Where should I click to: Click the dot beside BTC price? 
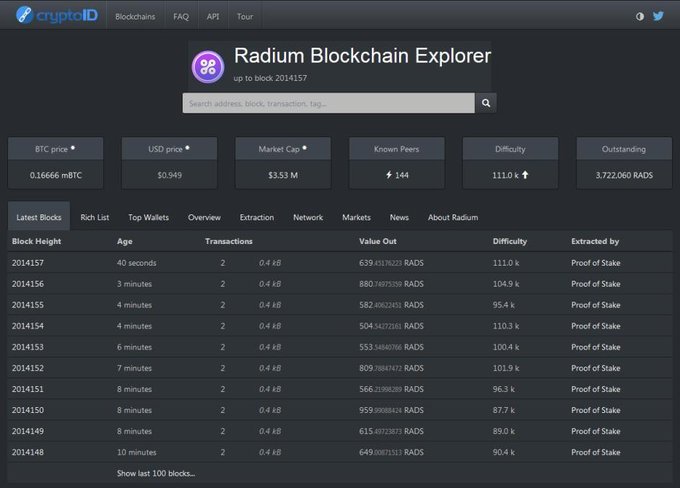tap(73, 148)
